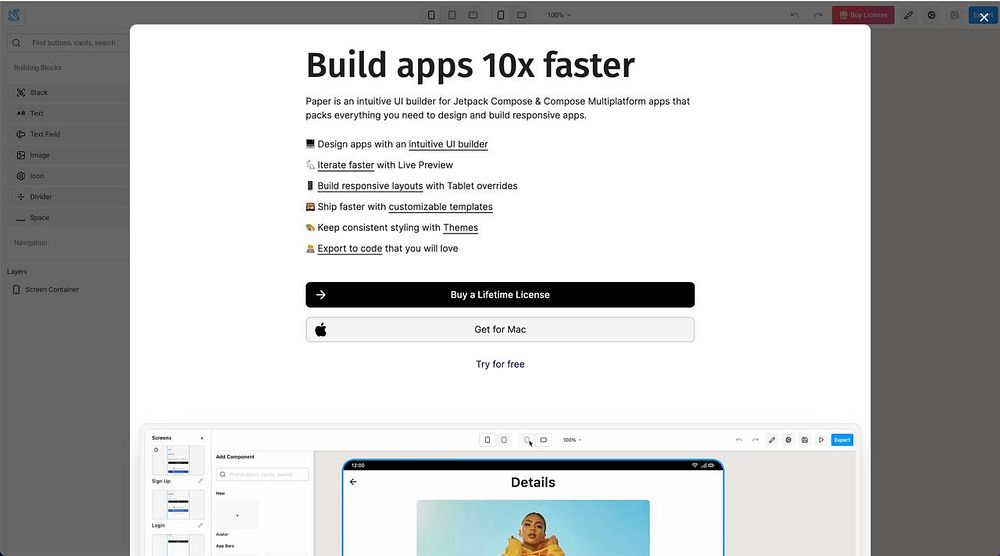Open the 'Build responsive layouts' link

(370, 186)
